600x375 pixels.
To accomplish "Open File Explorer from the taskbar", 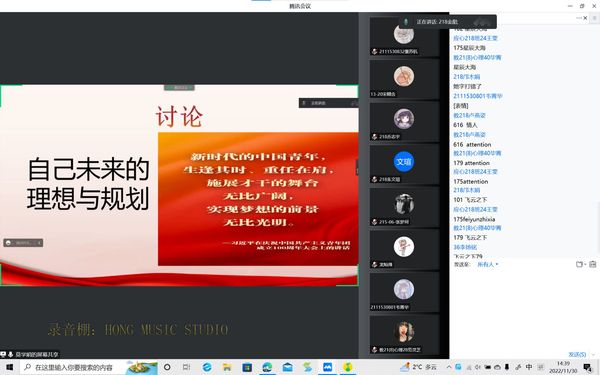I will 227,367.
